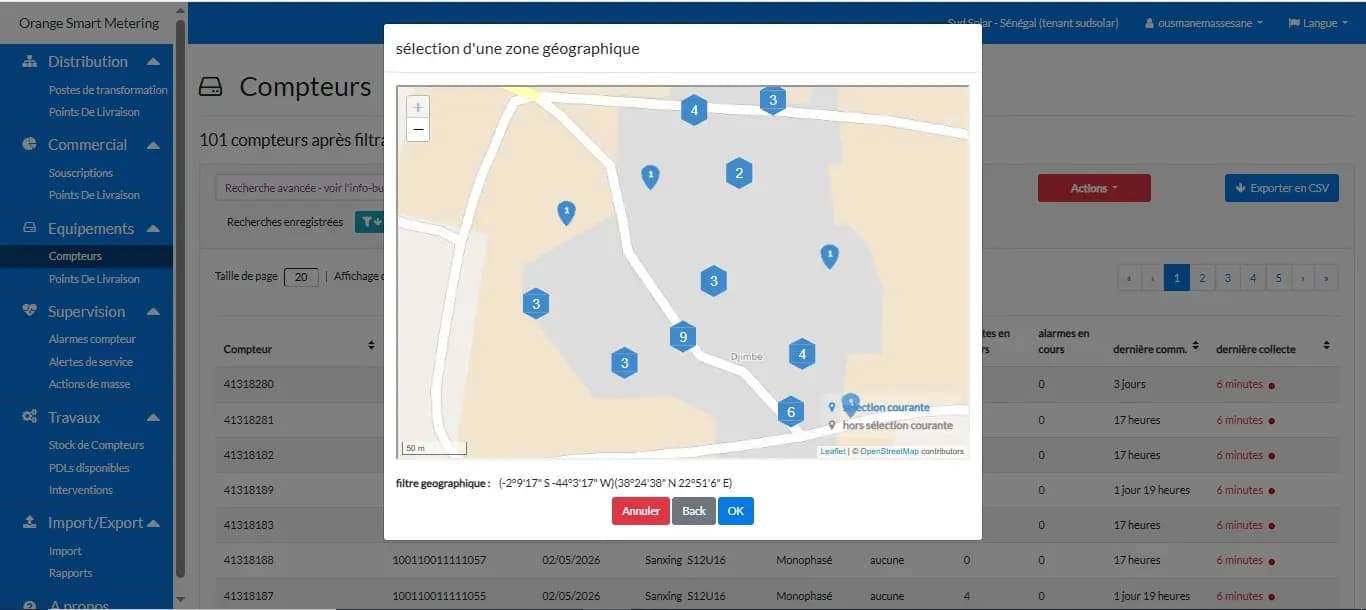The width and height of the screenshot is (1366, 610).
Task: Open Alertes de service in sidebar
Action: coord(91,362)
